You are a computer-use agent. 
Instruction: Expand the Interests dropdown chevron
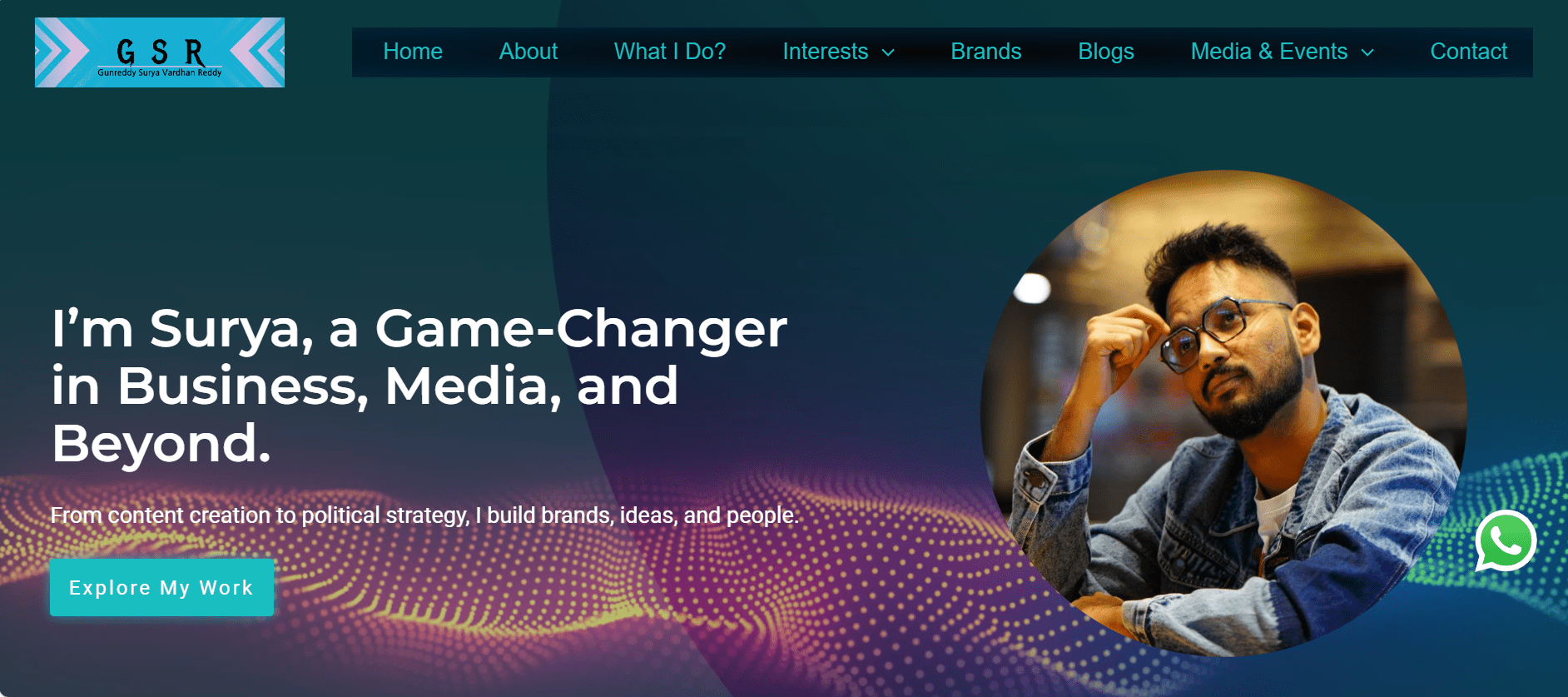(x=888, y=52)
